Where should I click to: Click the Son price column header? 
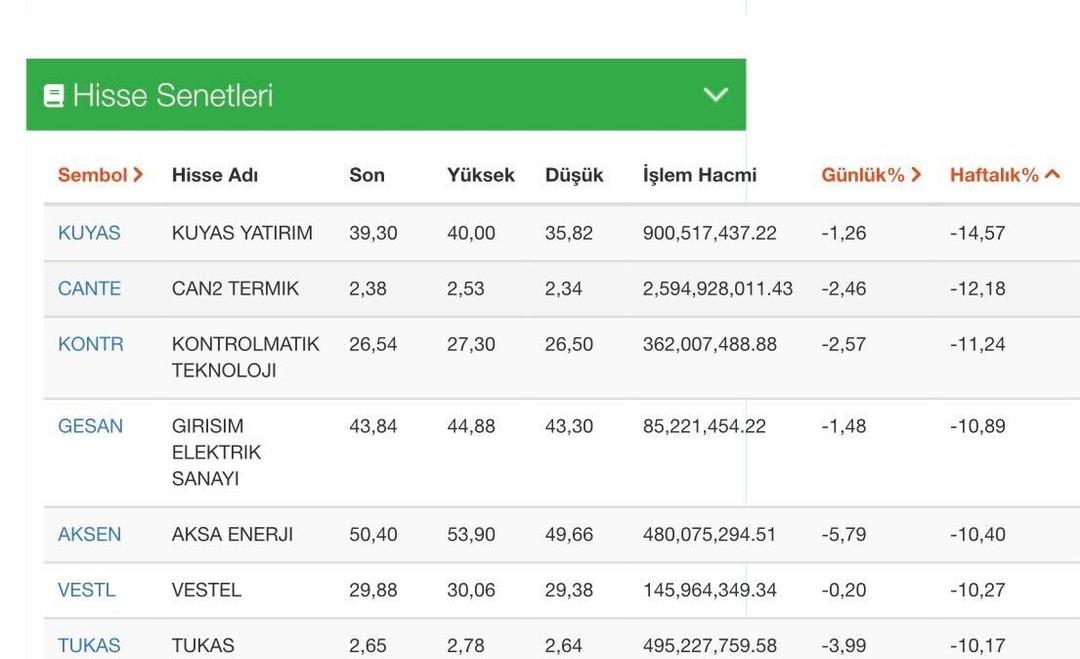[366, 174]
